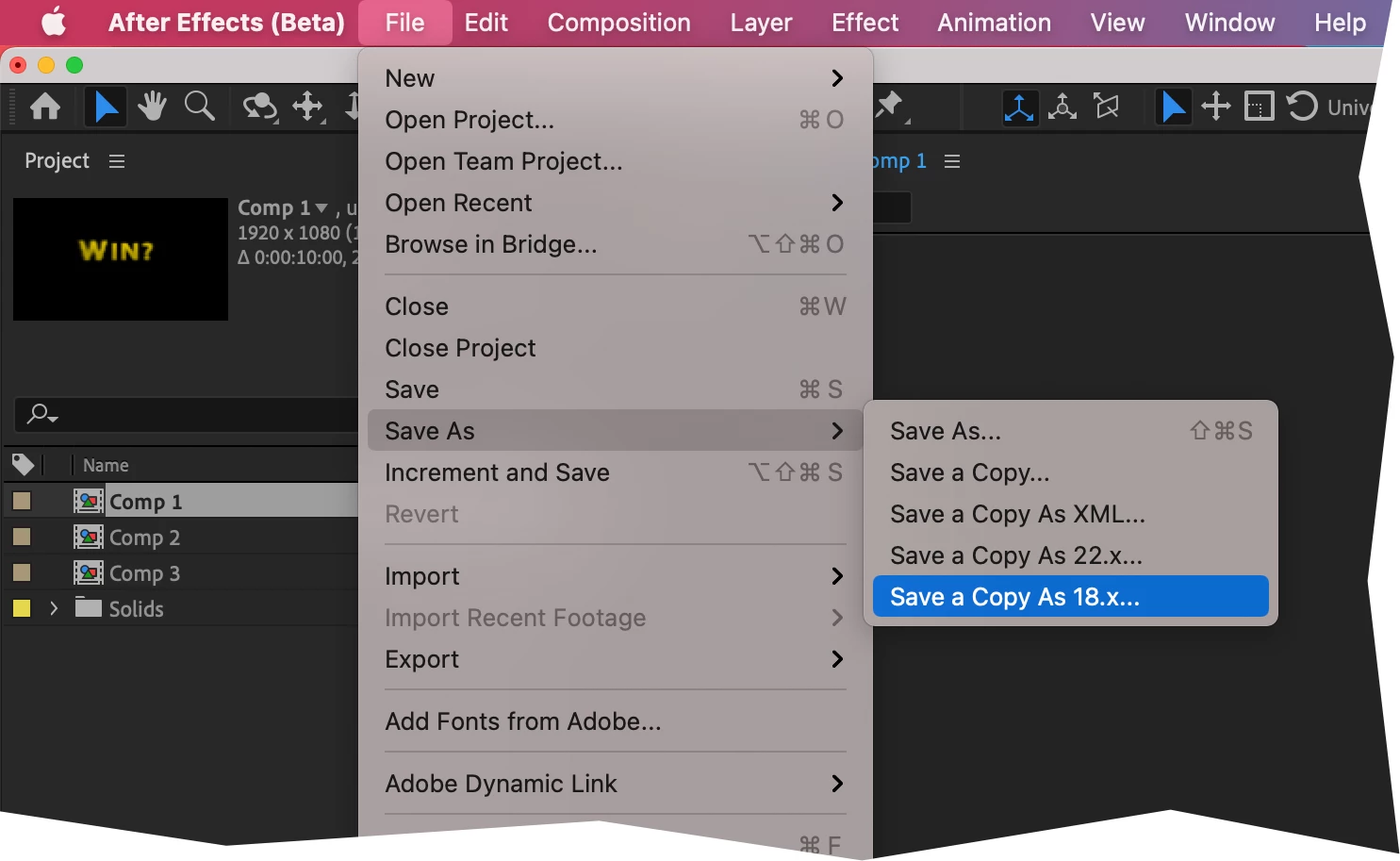Click the Comp 2 composition icon

(89, 537)
